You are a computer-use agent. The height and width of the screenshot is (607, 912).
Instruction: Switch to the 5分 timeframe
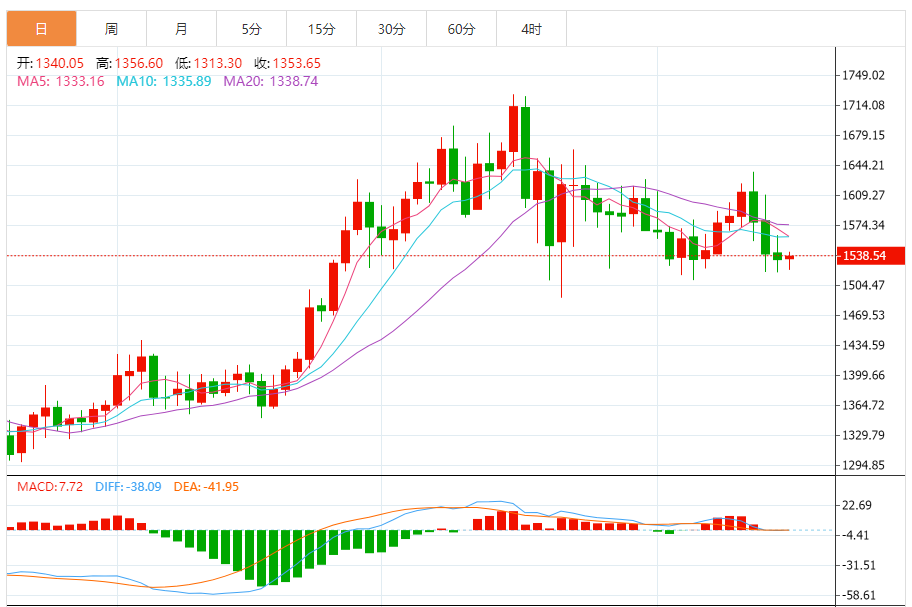251,30
